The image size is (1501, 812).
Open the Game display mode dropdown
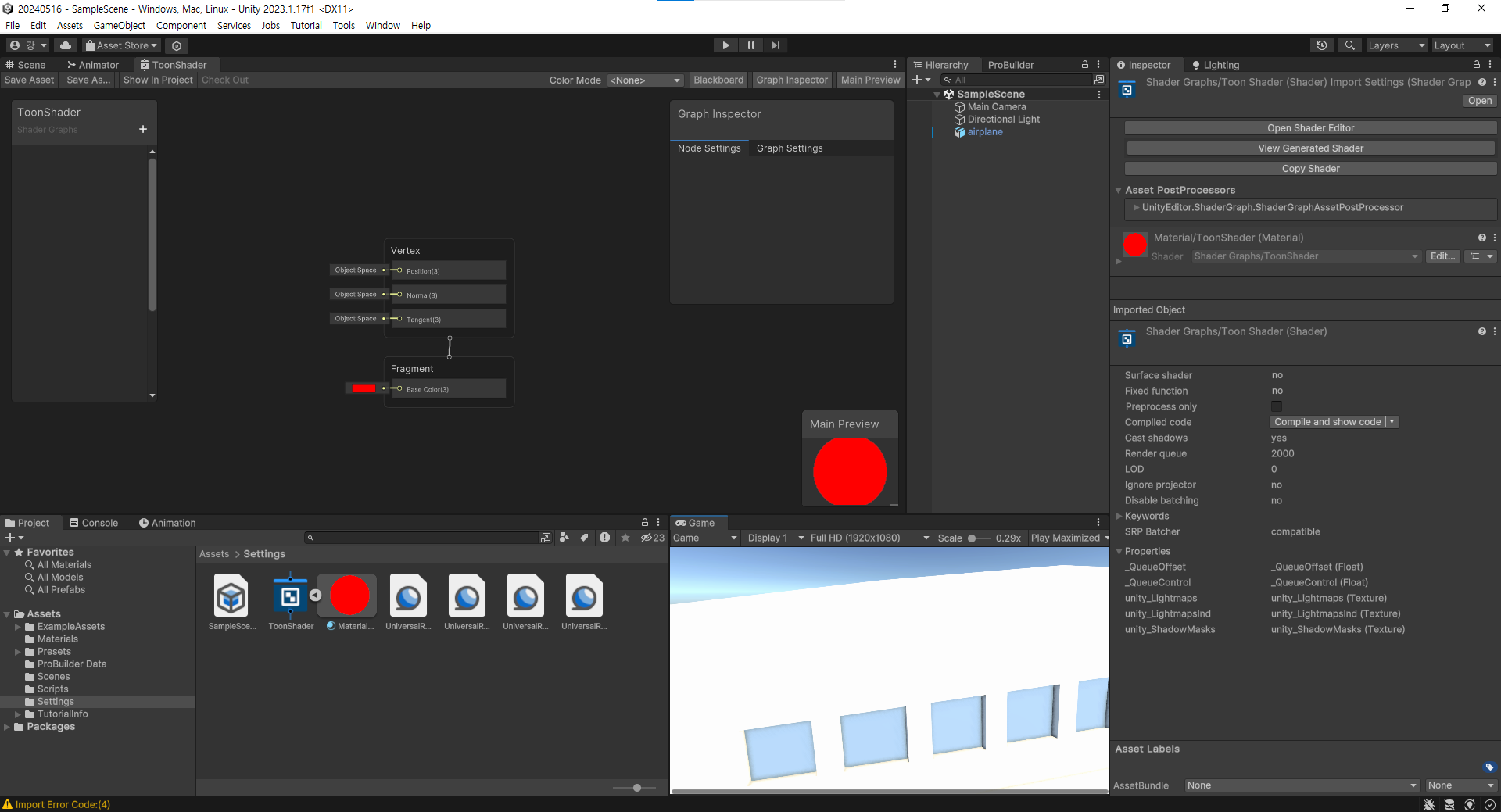(x=704, y=538)
